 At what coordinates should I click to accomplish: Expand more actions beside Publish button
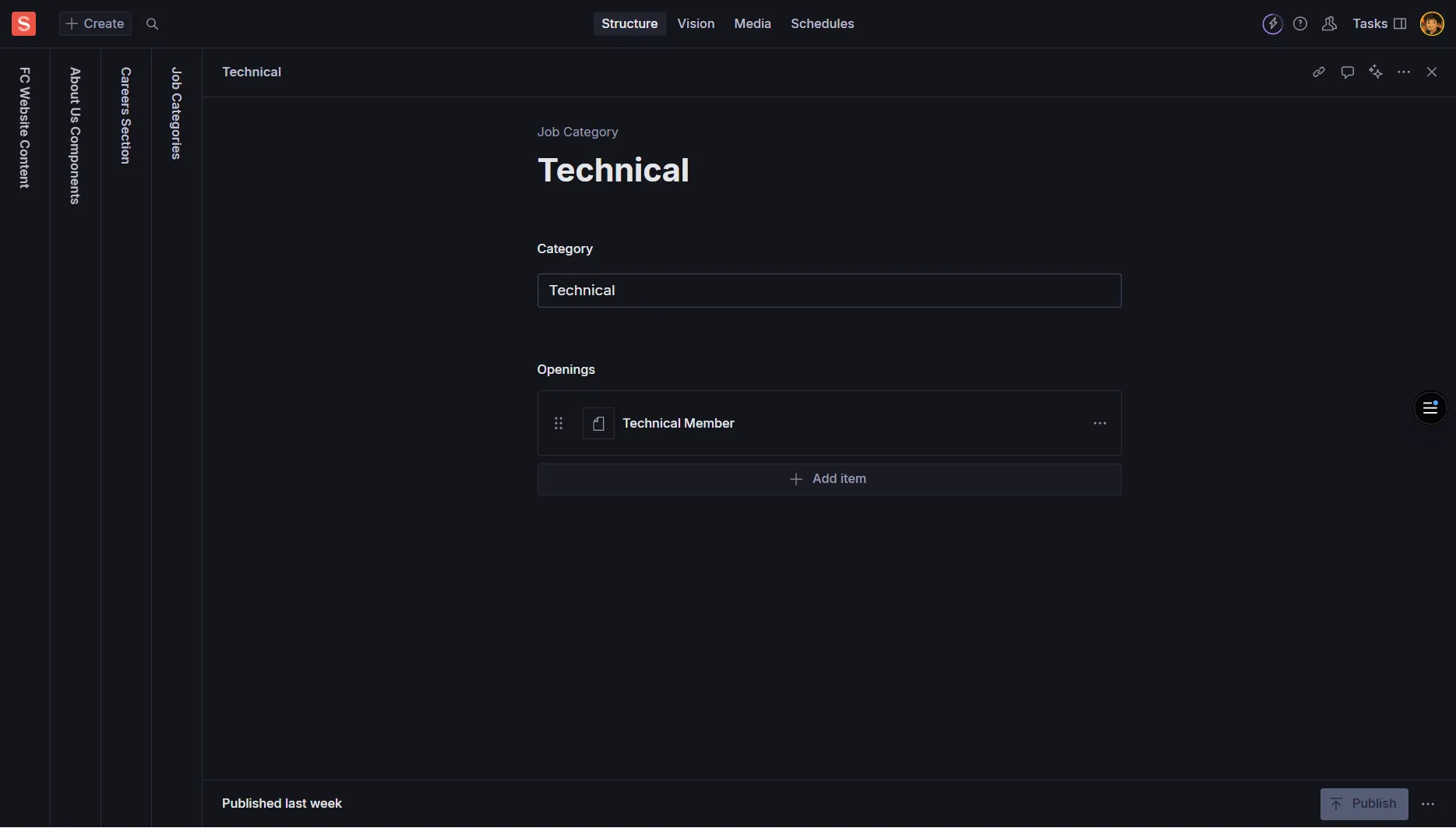[x=1427, y=804]
